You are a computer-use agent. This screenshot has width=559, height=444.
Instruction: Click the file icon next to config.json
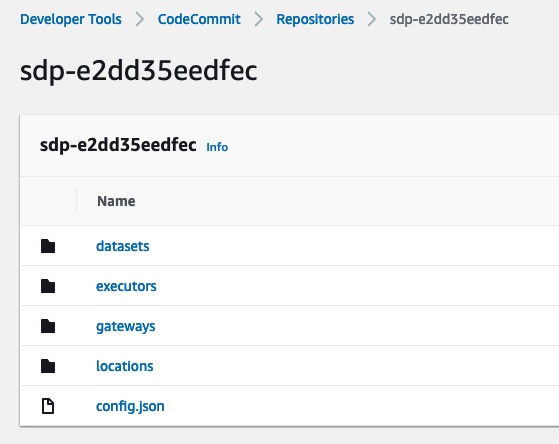[x=48, y=406]
